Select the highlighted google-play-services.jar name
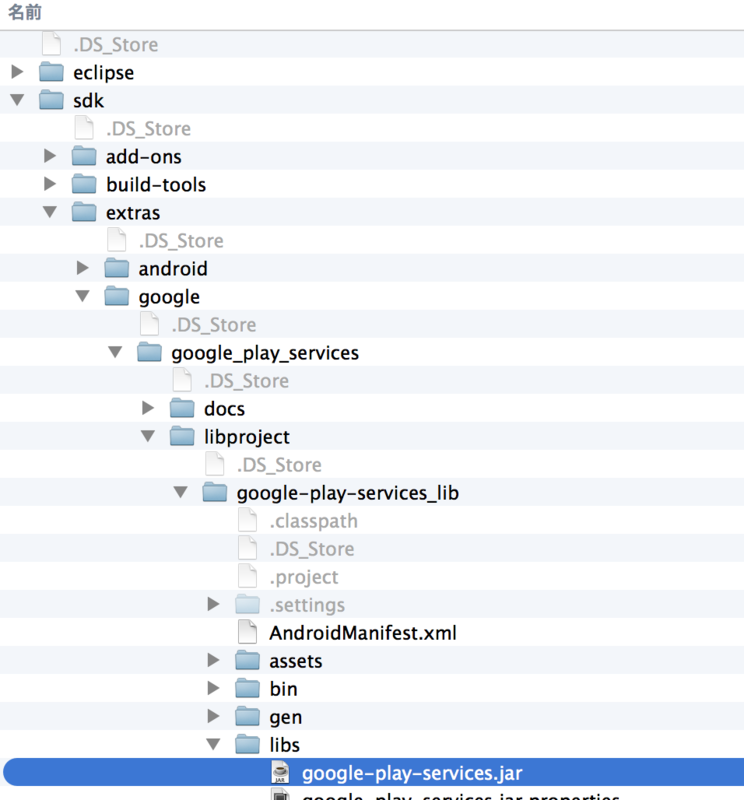This screenshot has height=800, width=744. [412, 773]
